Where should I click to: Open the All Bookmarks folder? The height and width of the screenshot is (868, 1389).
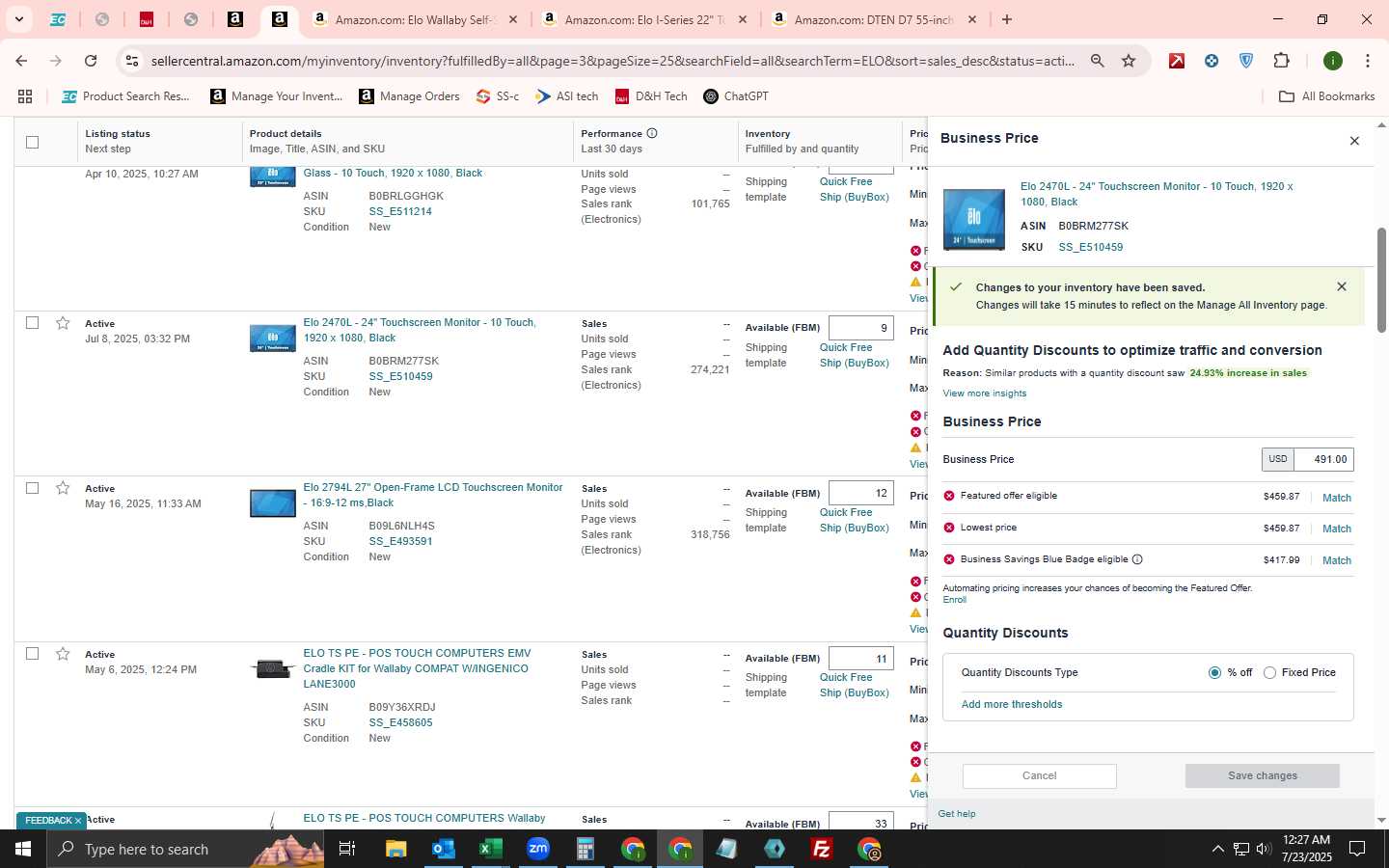point(1326,96)
